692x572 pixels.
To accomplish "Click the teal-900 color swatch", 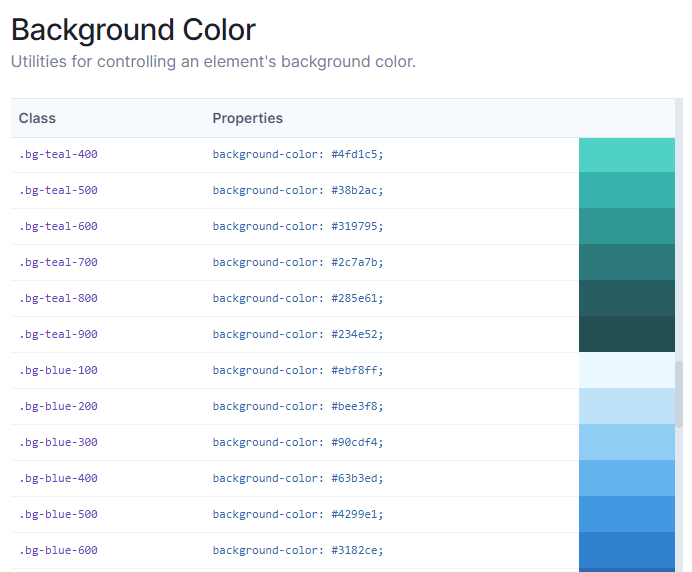I will point(627,334).
